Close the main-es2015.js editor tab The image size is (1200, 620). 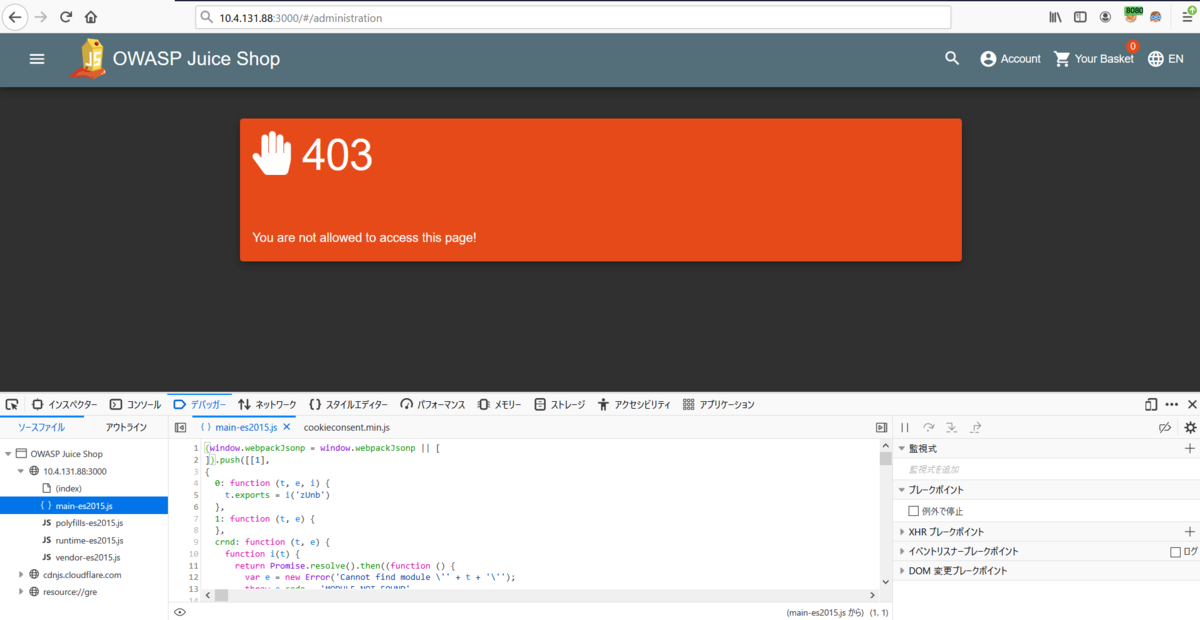pyautogui.click(x=286, y=427)
